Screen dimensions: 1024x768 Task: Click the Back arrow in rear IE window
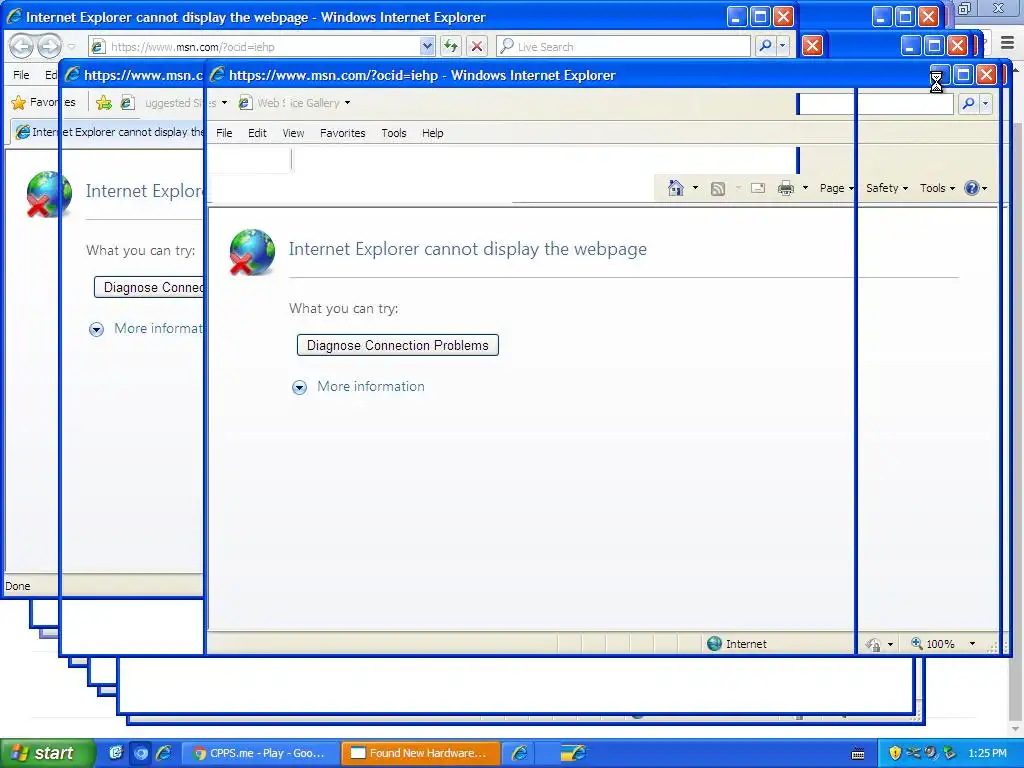click(x=21, y=46)
